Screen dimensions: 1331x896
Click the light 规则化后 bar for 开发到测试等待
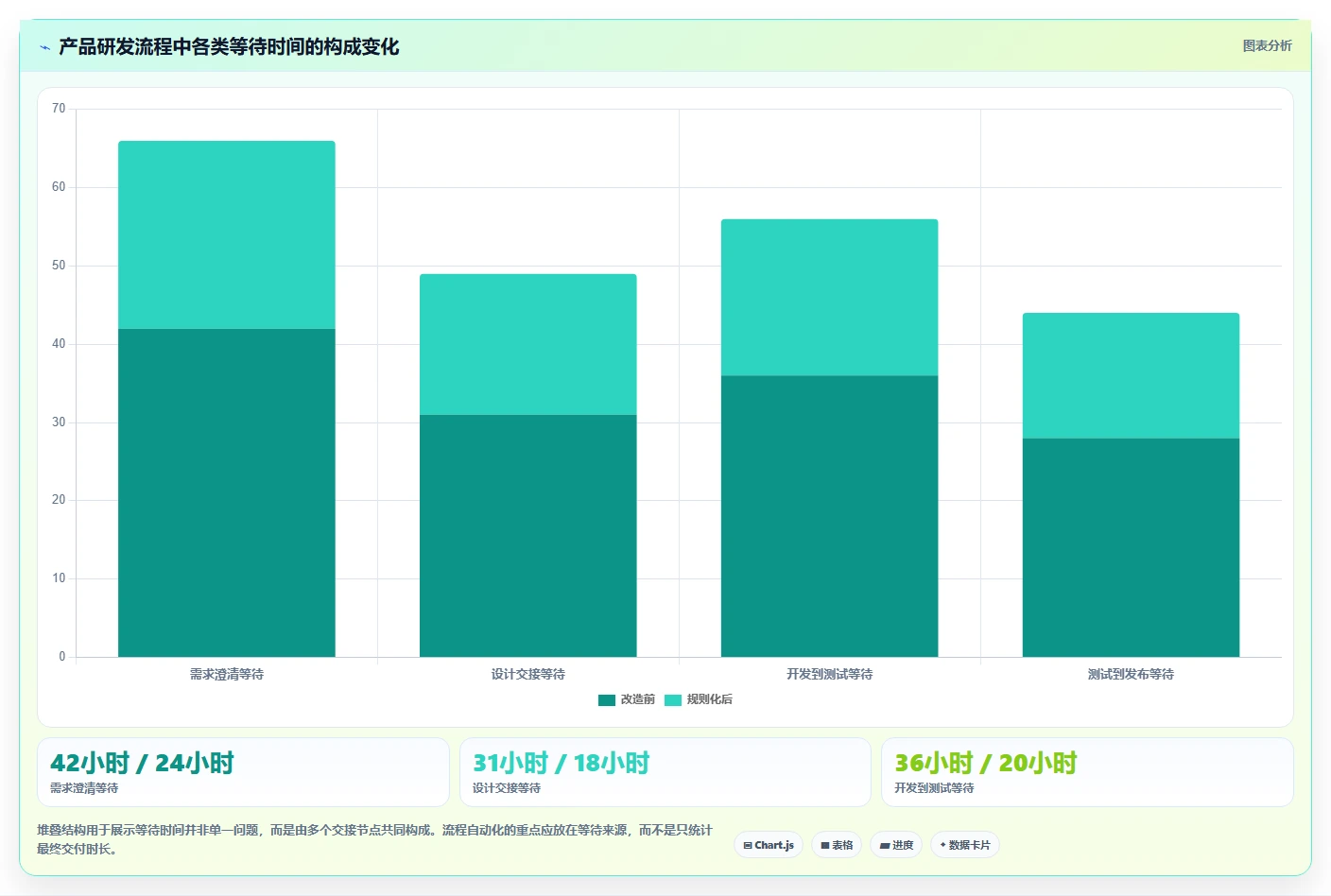point(830,298)
